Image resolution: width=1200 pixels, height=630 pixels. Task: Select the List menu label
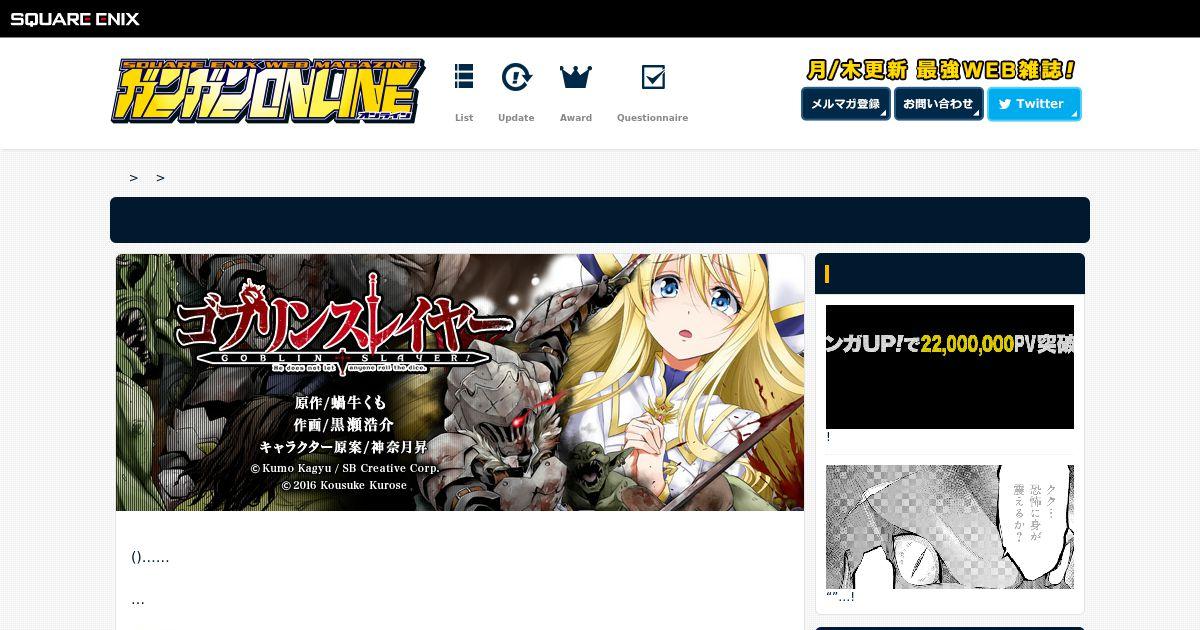coord(464,118)
